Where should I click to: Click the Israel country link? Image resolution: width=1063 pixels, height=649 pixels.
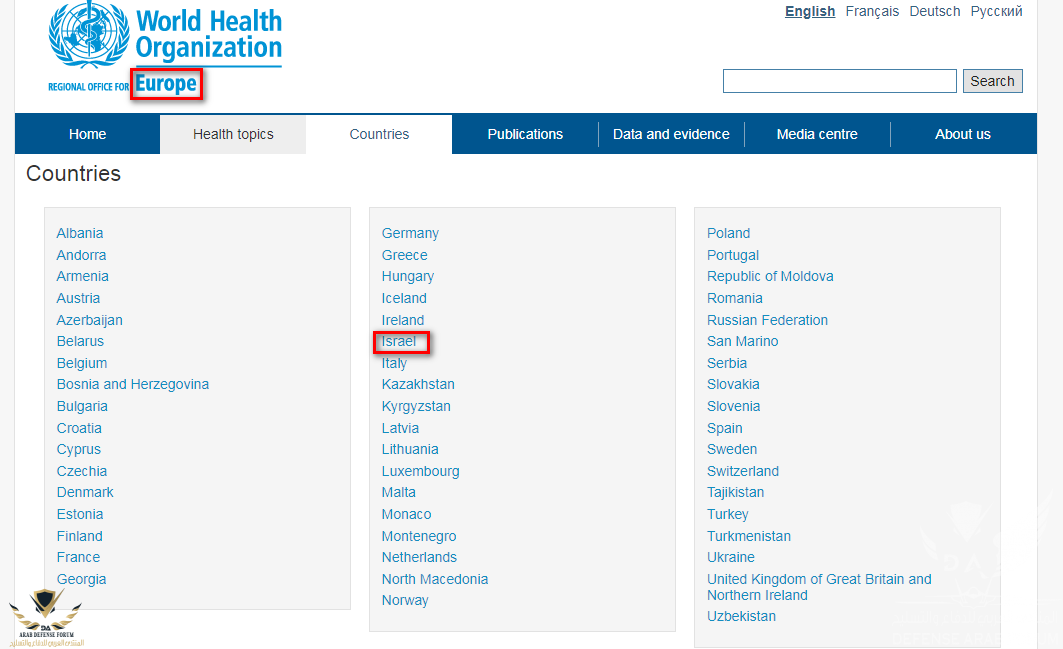tap(399, 341)
